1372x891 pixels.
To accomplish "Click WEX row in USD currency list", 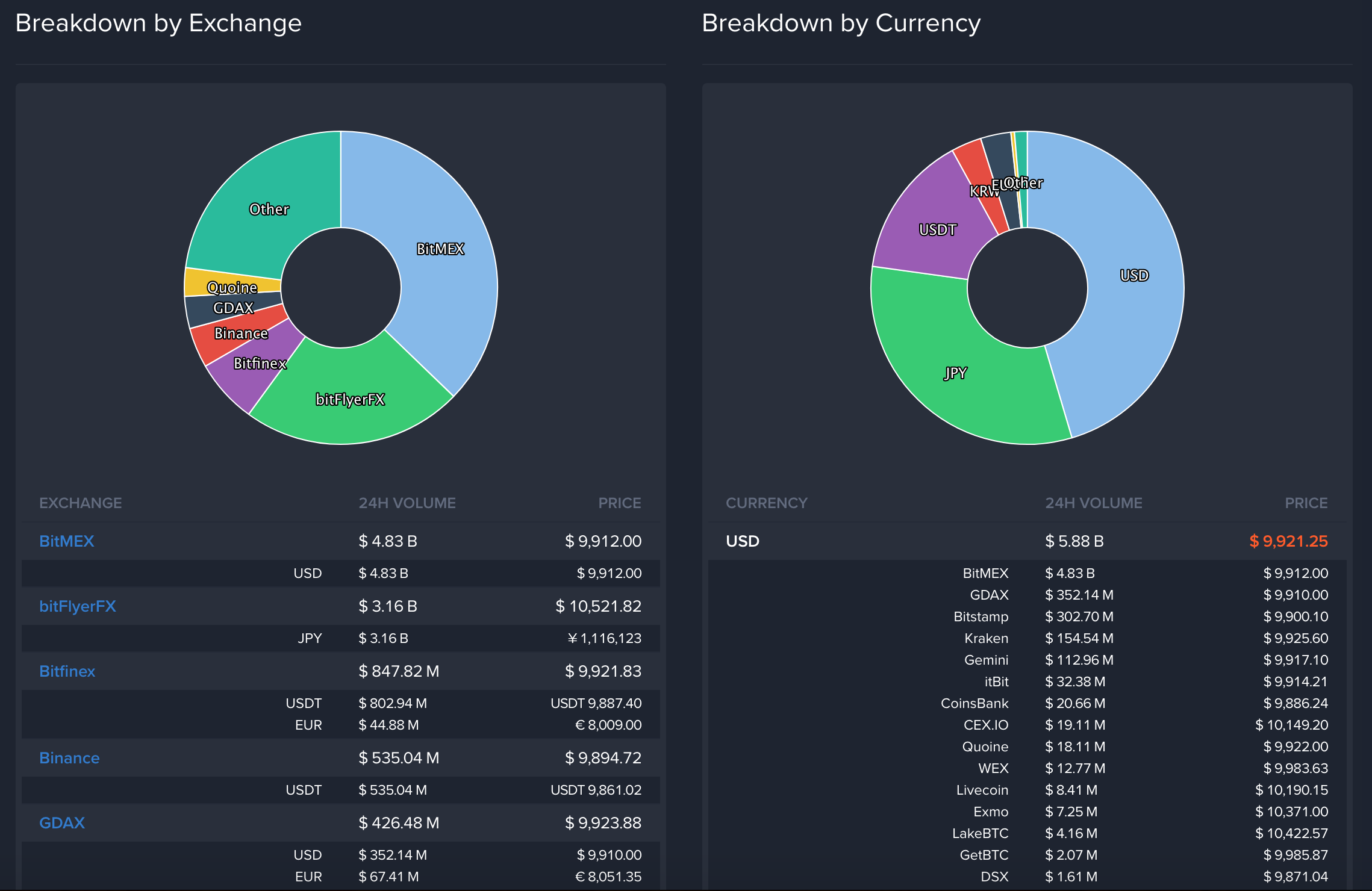I will [x=1027, y=768].
